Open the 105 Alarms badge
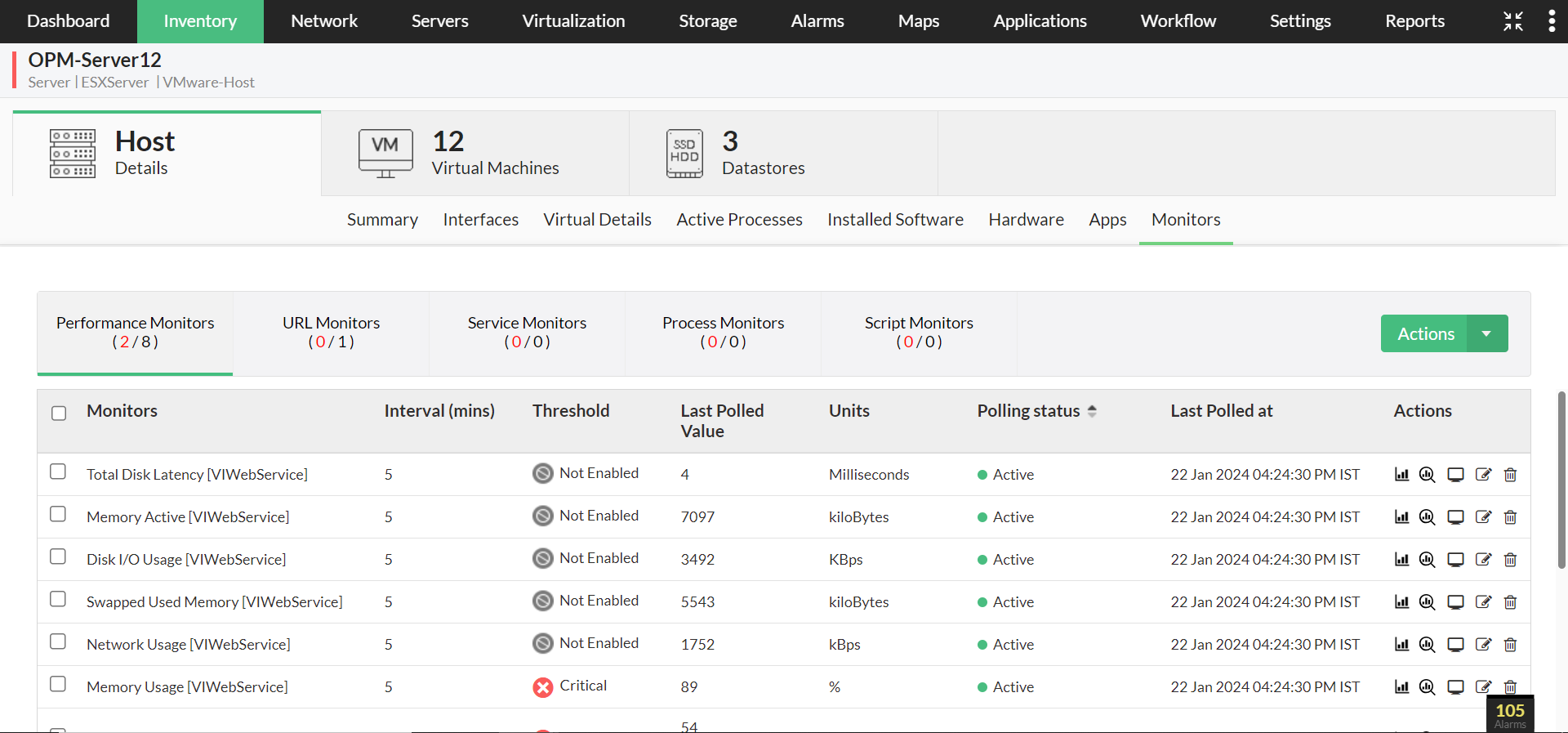1568x733 pixels. point(1509,714)
